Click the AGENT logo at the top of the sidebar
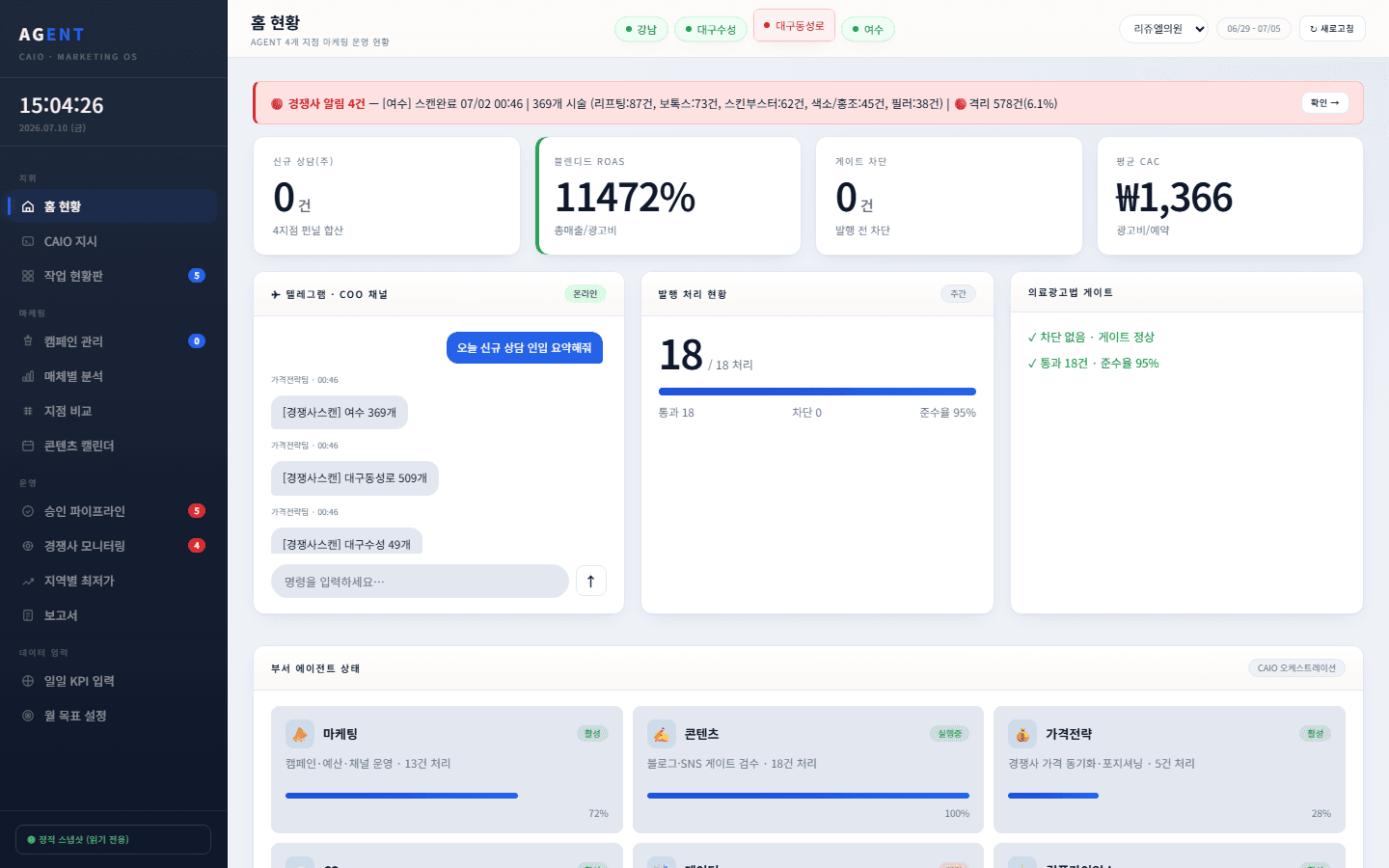The width and height of the screenshot is (1389, 868). tap(52, 35)
